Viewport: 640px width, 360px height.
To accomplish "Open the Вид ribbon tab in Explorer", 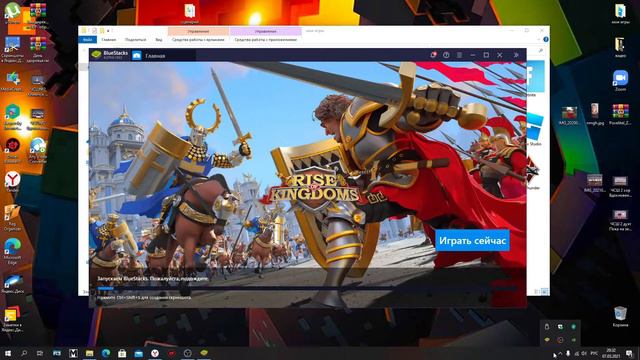I will point(159,40).
